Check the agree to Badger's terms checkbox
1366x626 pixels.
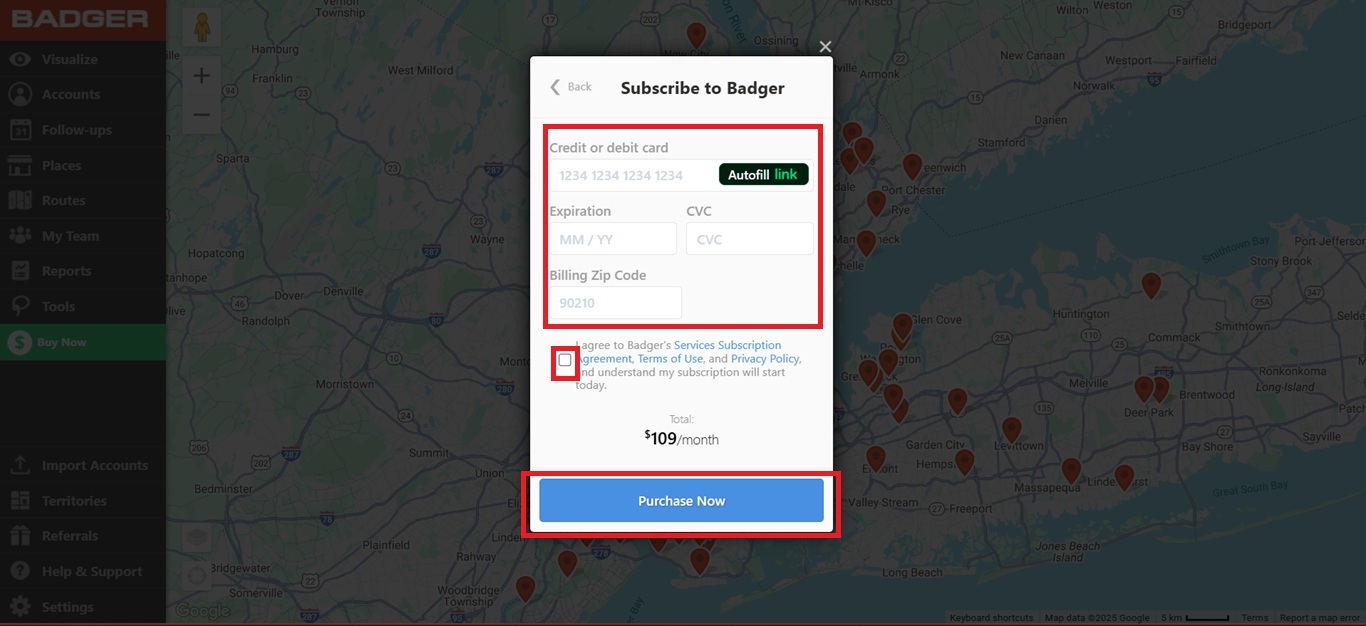point(565,360)
